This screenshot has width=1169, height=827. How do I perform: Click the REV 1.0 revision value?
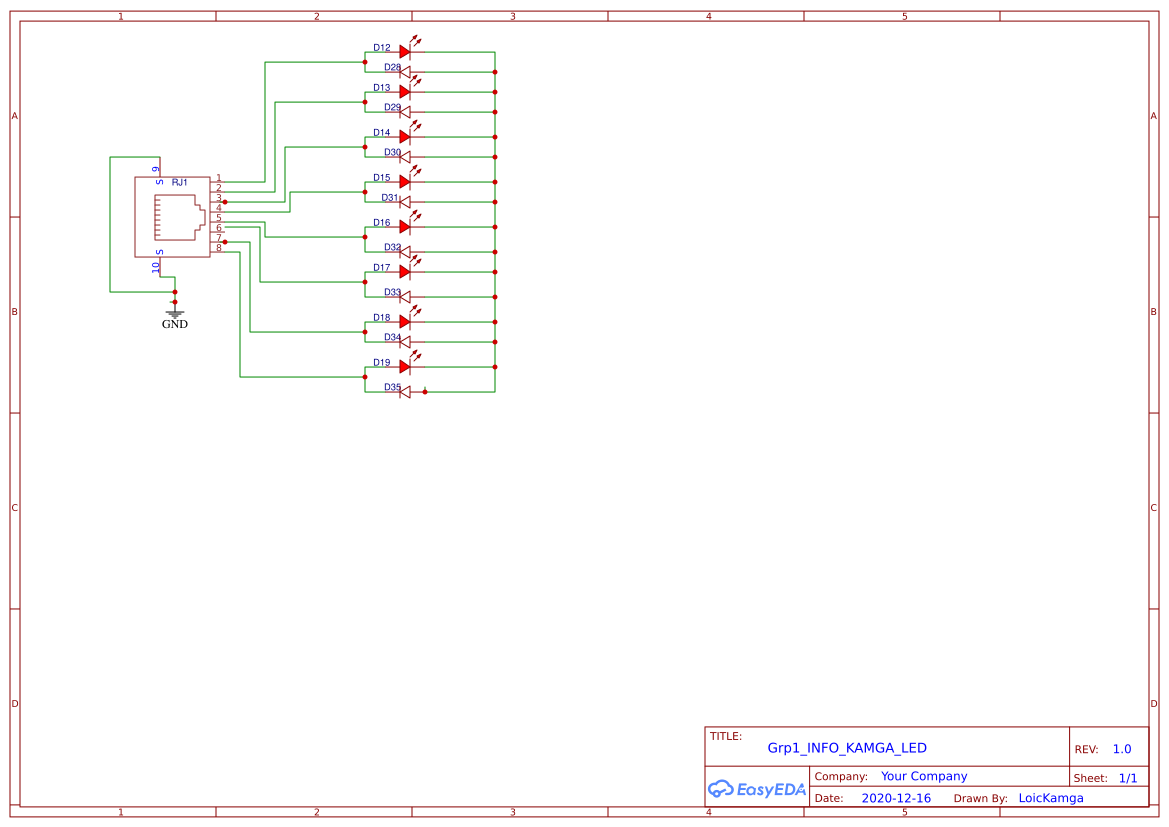pos(1120,747)
